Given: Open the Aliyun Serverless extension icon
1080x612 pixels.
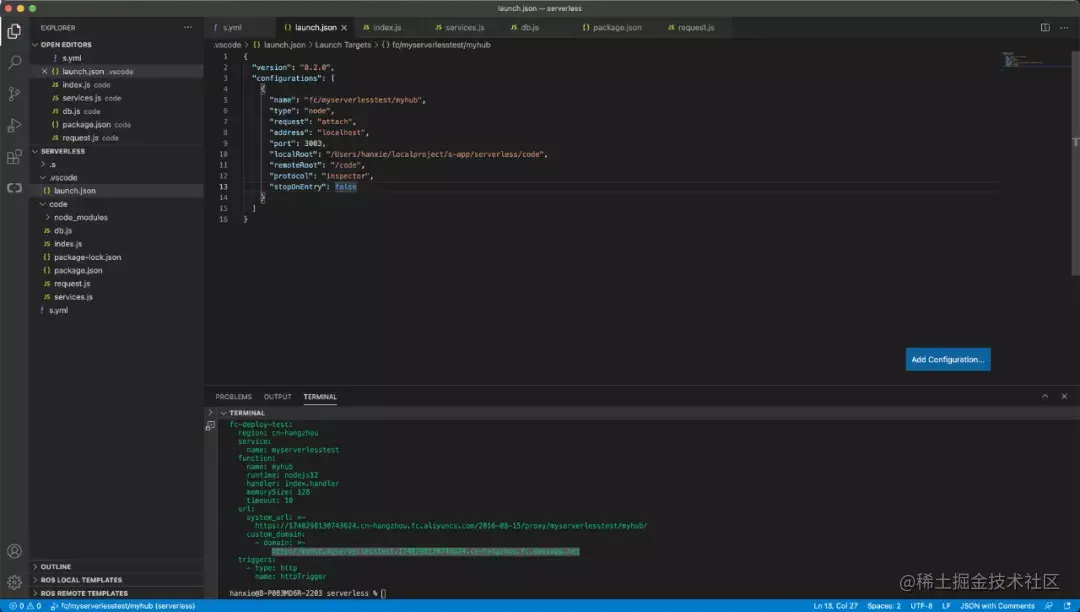Looking at the screenshot, I should click(14, 188).
